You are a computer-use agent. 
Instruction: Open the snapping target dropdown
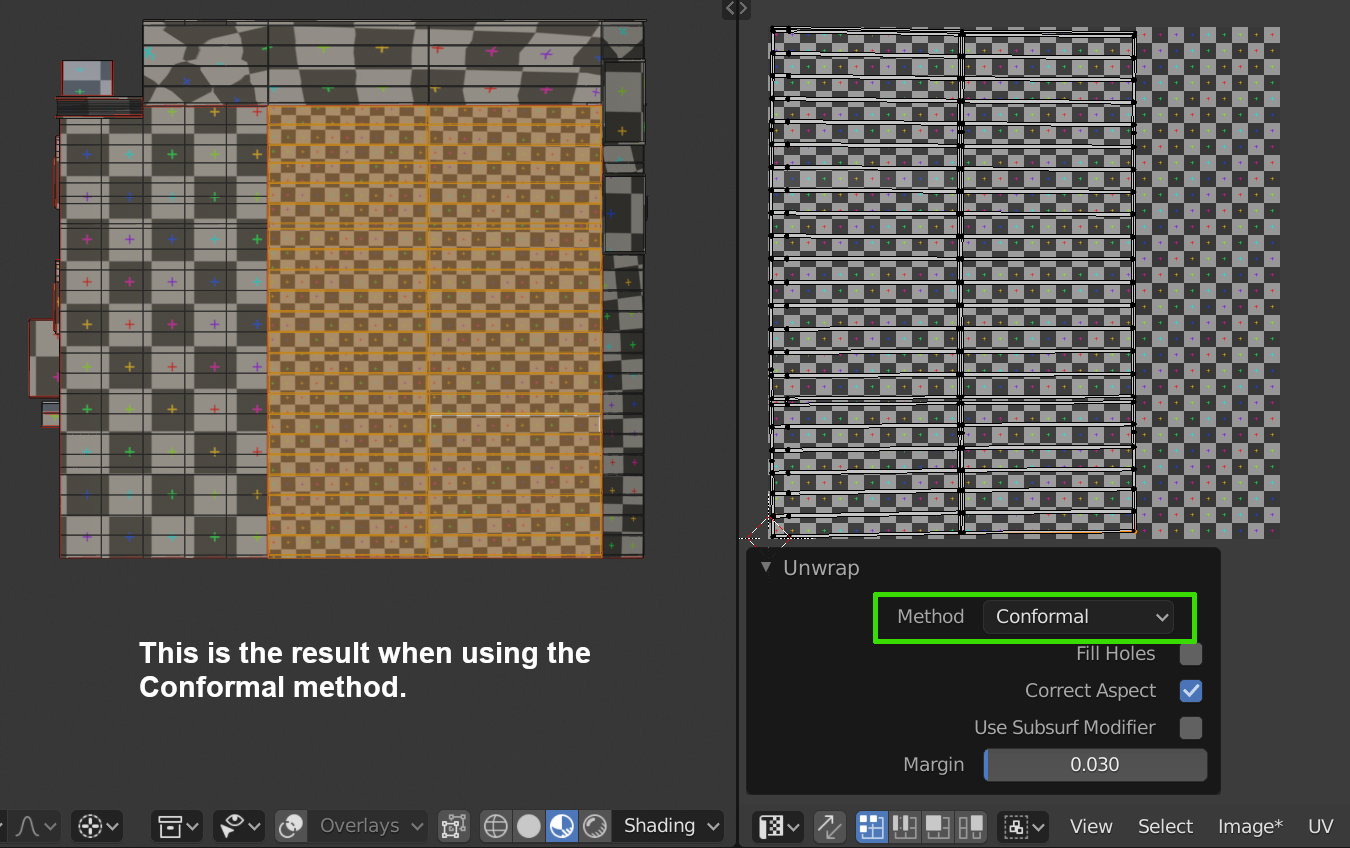97,826
